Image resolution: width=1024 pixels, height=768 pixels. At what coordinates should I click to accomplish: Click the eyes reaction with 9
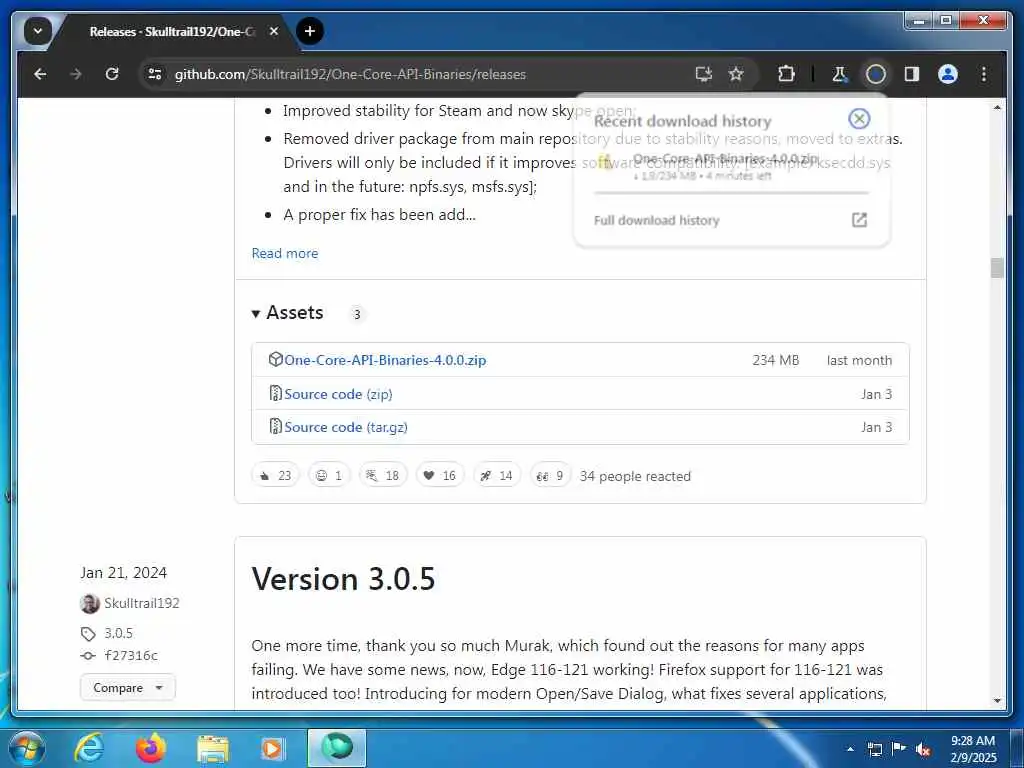pyautogui.click(x=550, y=475)
